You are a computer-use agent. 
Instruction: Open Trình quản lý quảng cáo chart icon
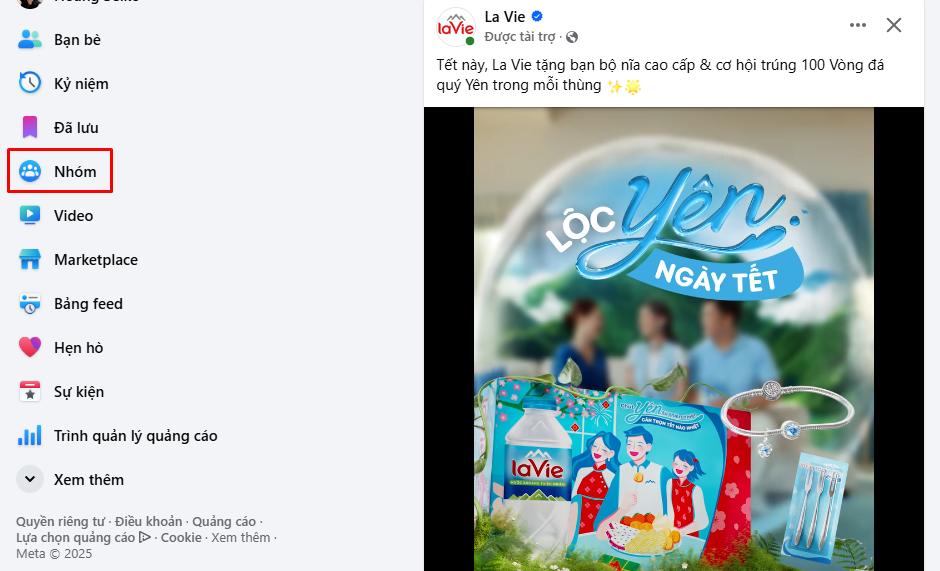[x=29, y=435]
